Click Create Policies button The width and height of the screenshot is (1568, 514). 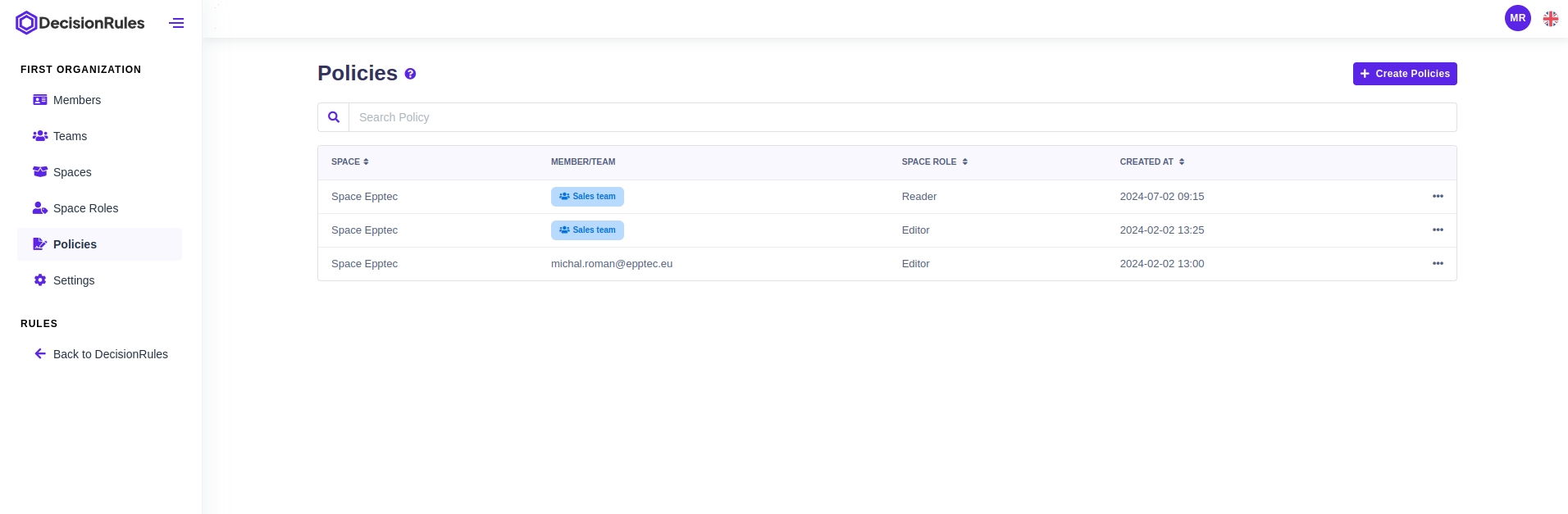pos(1404,74)
